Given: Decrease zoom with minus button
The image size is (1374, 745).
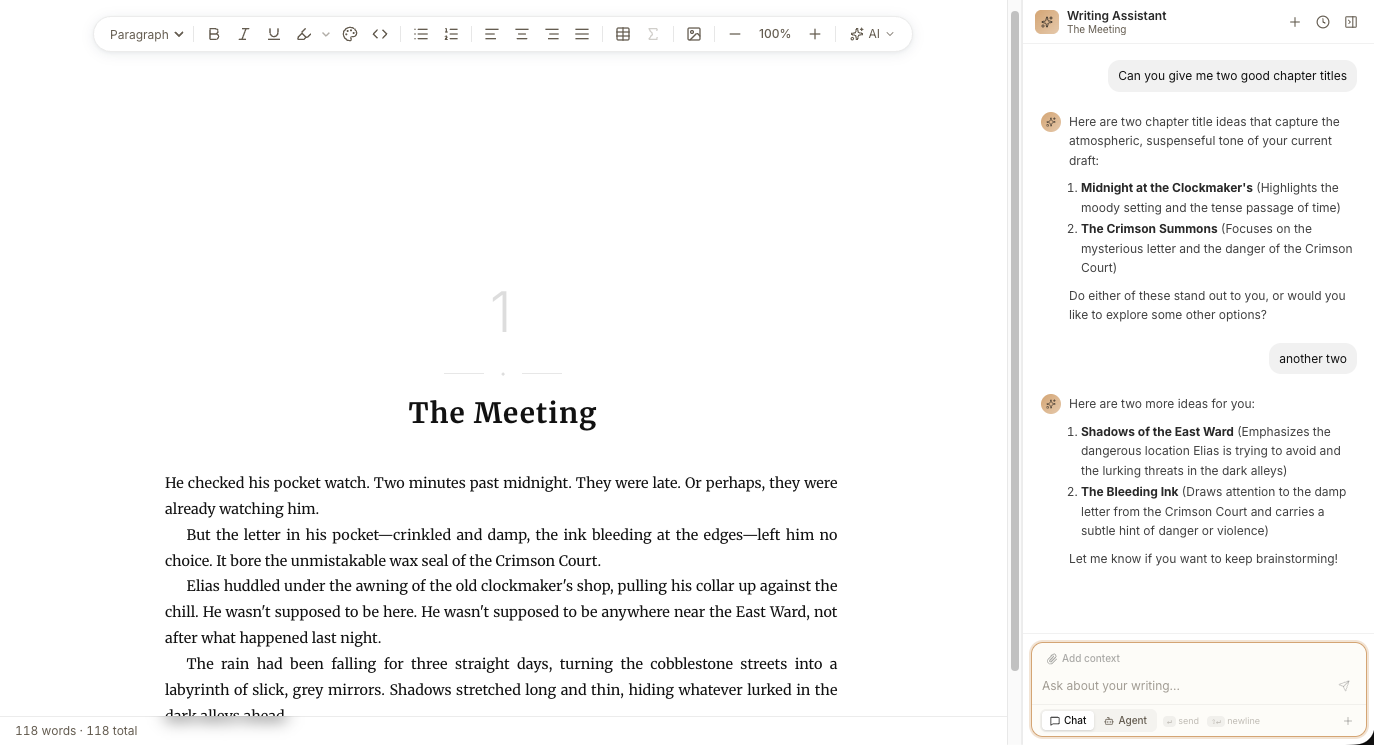Looking at the screenshot, I should pos(735,34).
